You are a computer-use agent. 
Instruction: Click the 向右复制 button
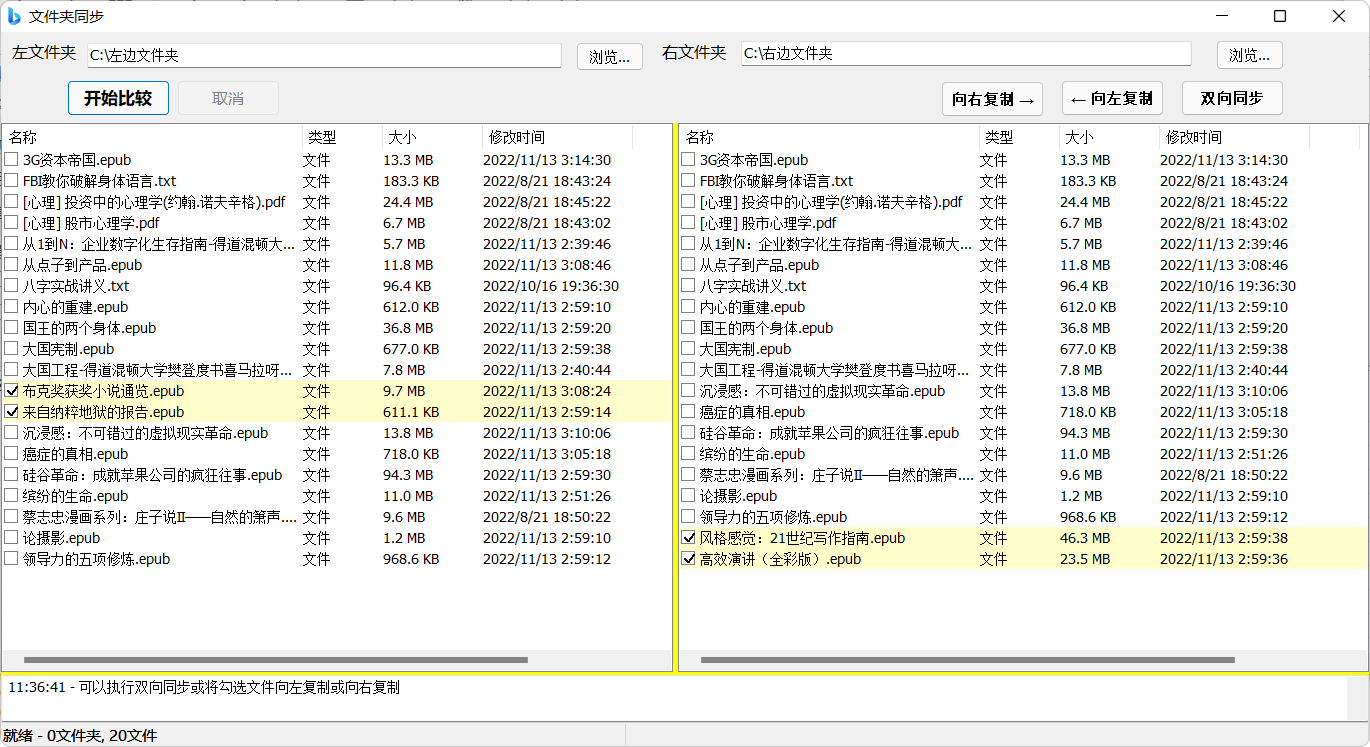992,99
